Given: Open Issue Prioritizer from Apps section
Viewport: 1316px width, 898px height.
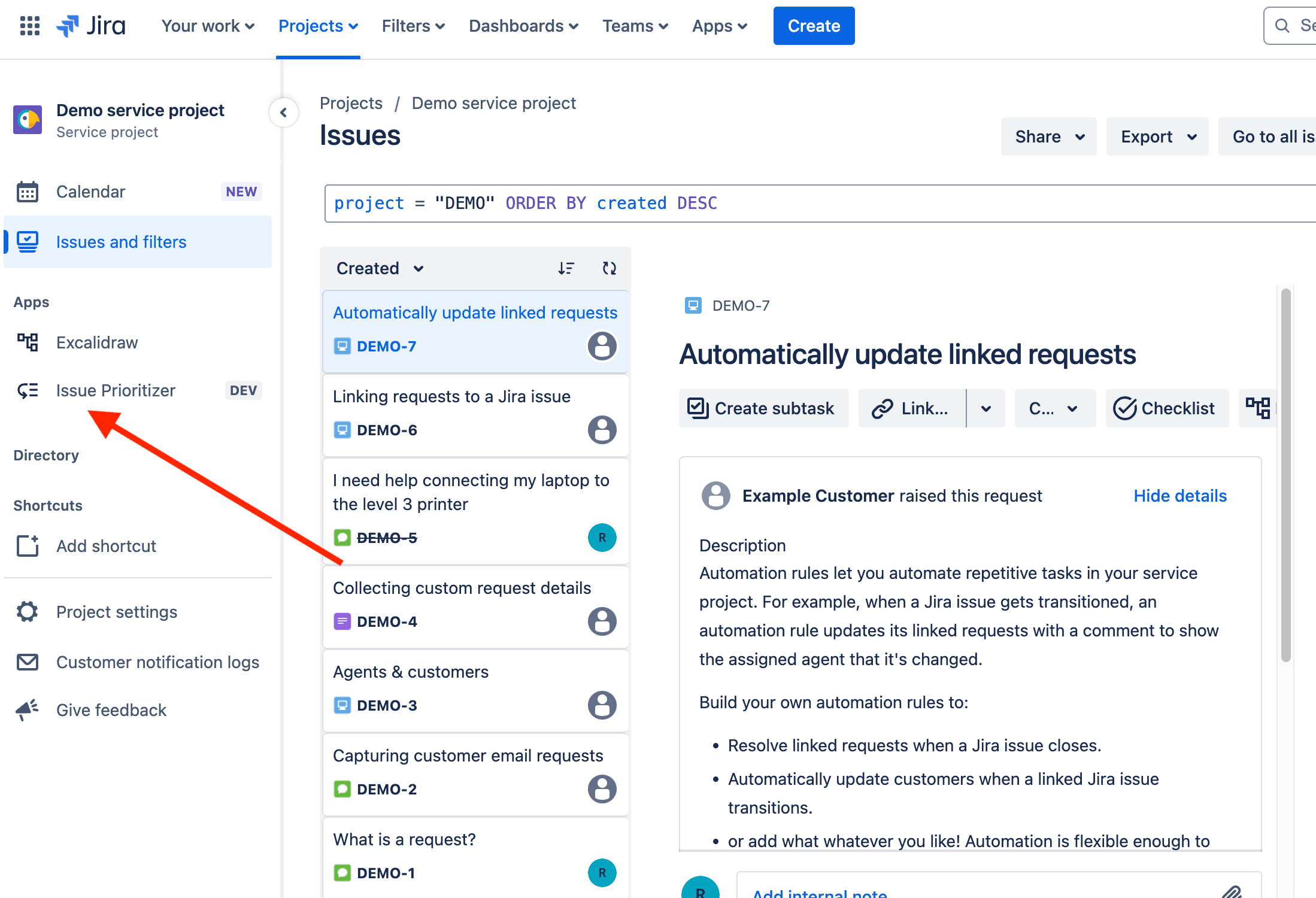Looking at the screenshot, I should coord(138,390).
